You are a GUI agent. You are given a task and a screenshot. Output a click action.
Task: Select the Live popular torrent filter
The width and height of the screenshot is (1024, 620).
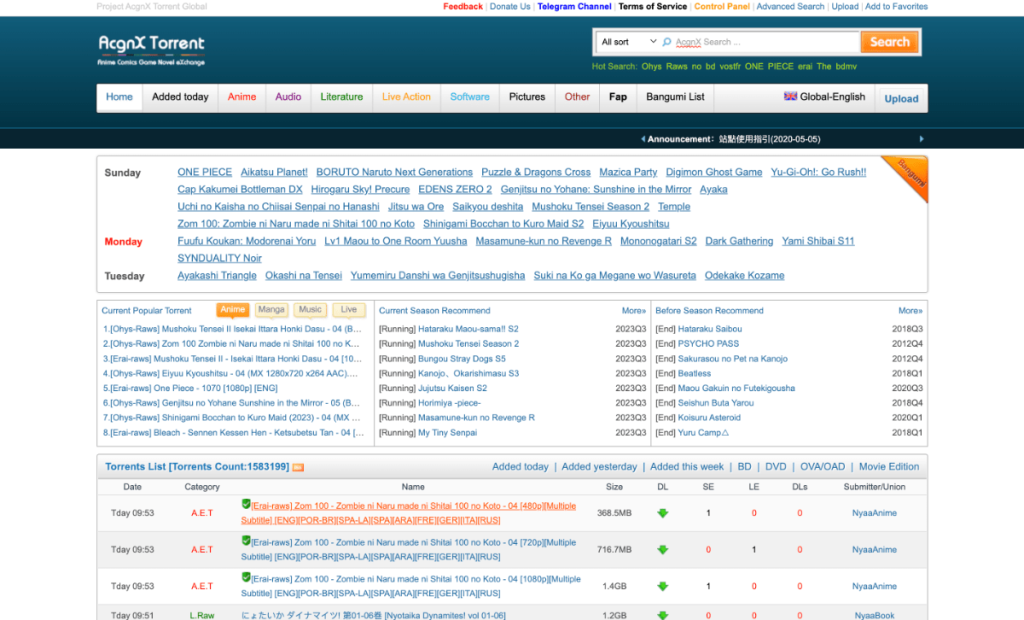click(x=349, y=310)
